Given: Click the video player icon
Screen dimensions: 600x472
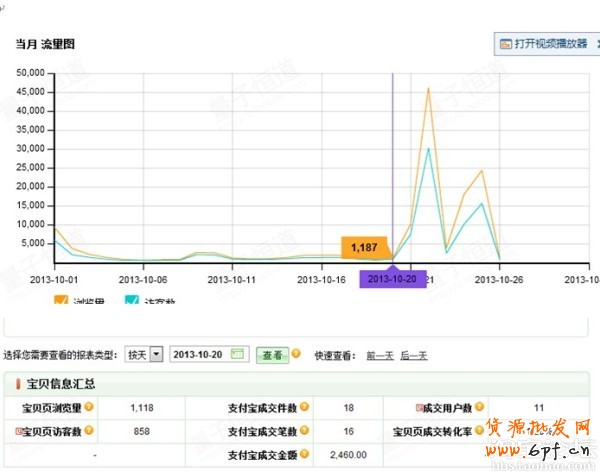Looking at the screenshot, I should coord(506,44).
